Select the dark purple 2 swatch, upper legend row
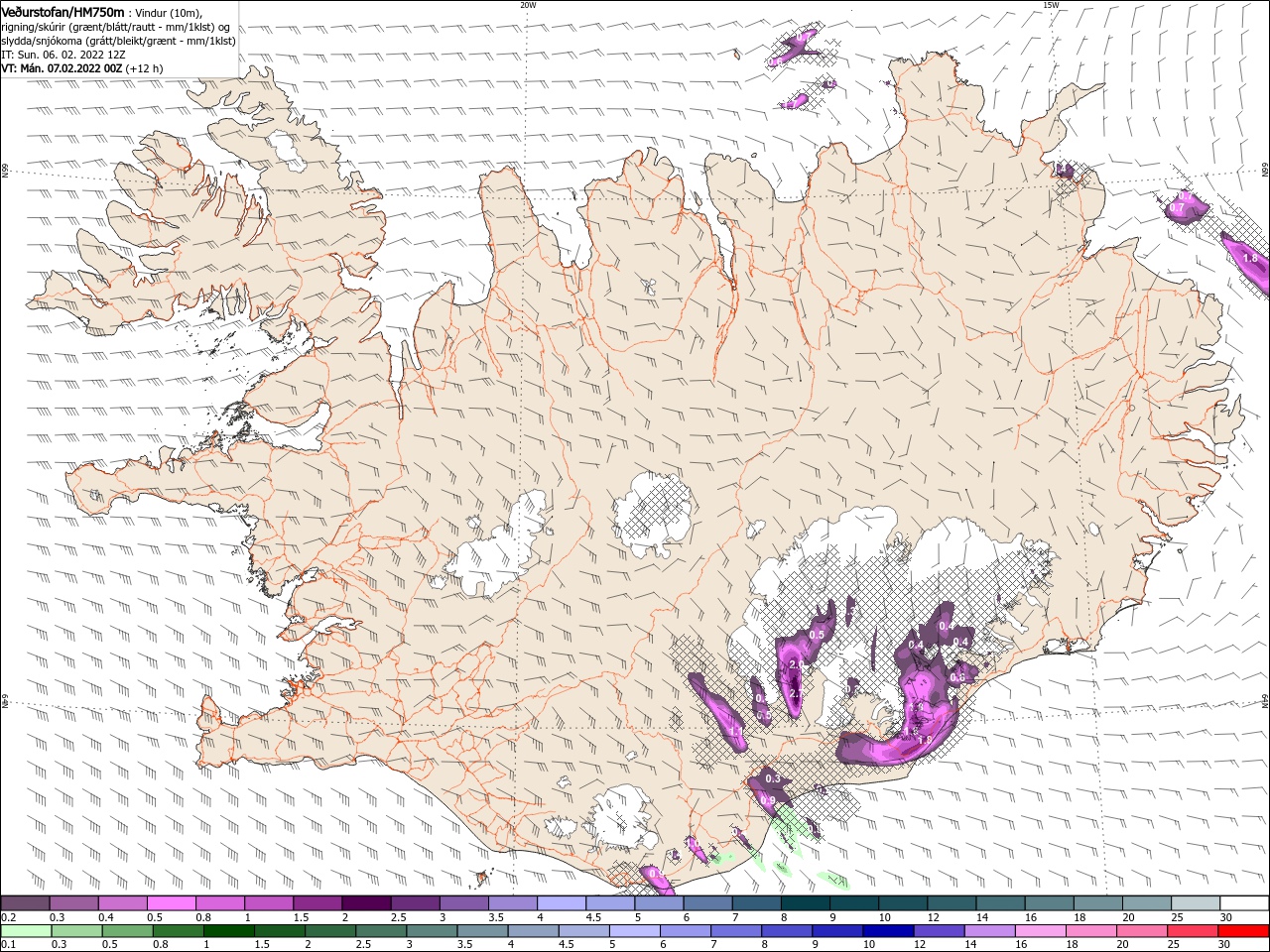 pos(366,903)
